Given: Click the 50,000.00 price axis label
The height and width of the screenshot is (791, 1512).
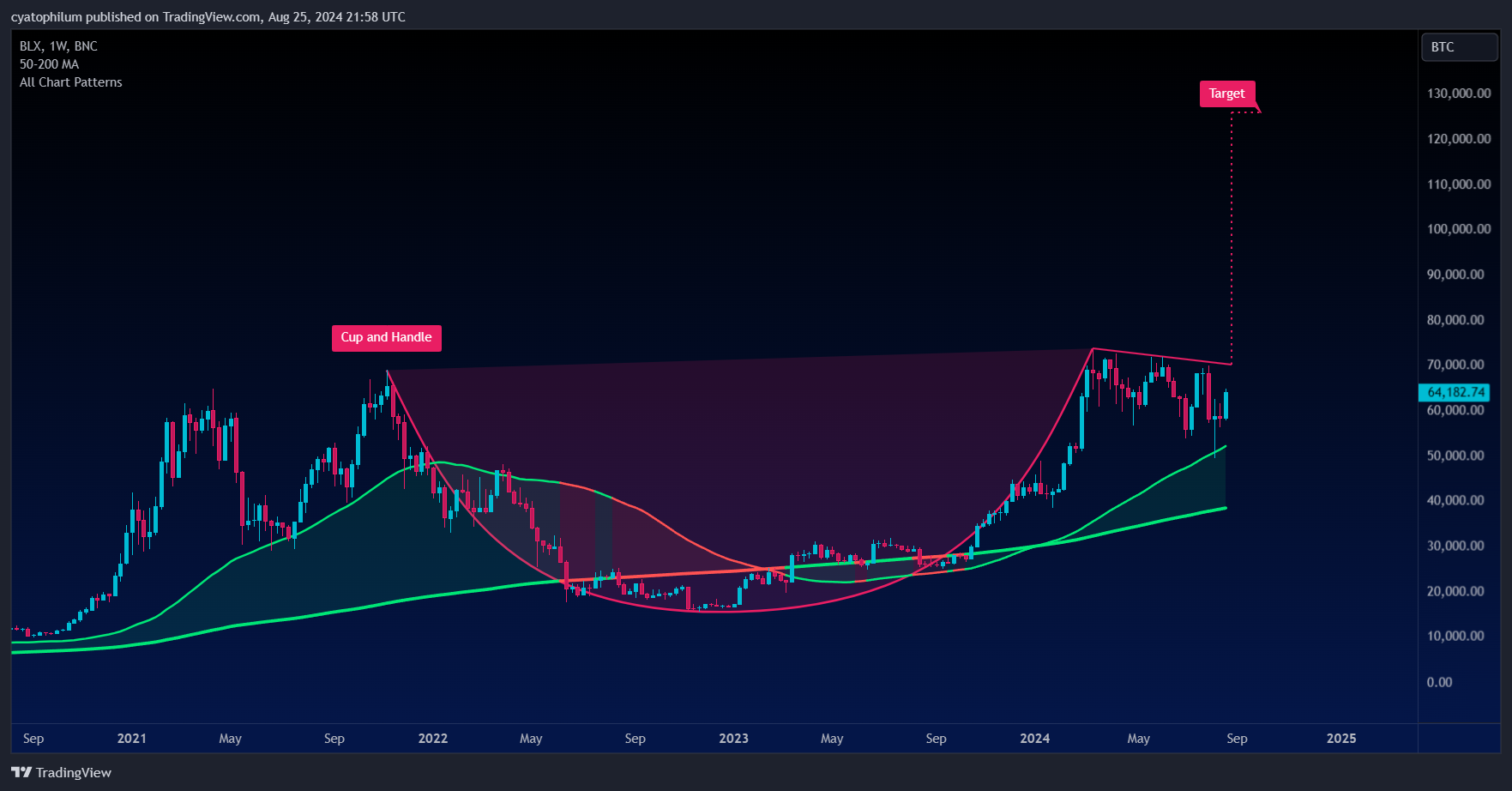Looking at the screenshot, I should [x=1455, y=456].
